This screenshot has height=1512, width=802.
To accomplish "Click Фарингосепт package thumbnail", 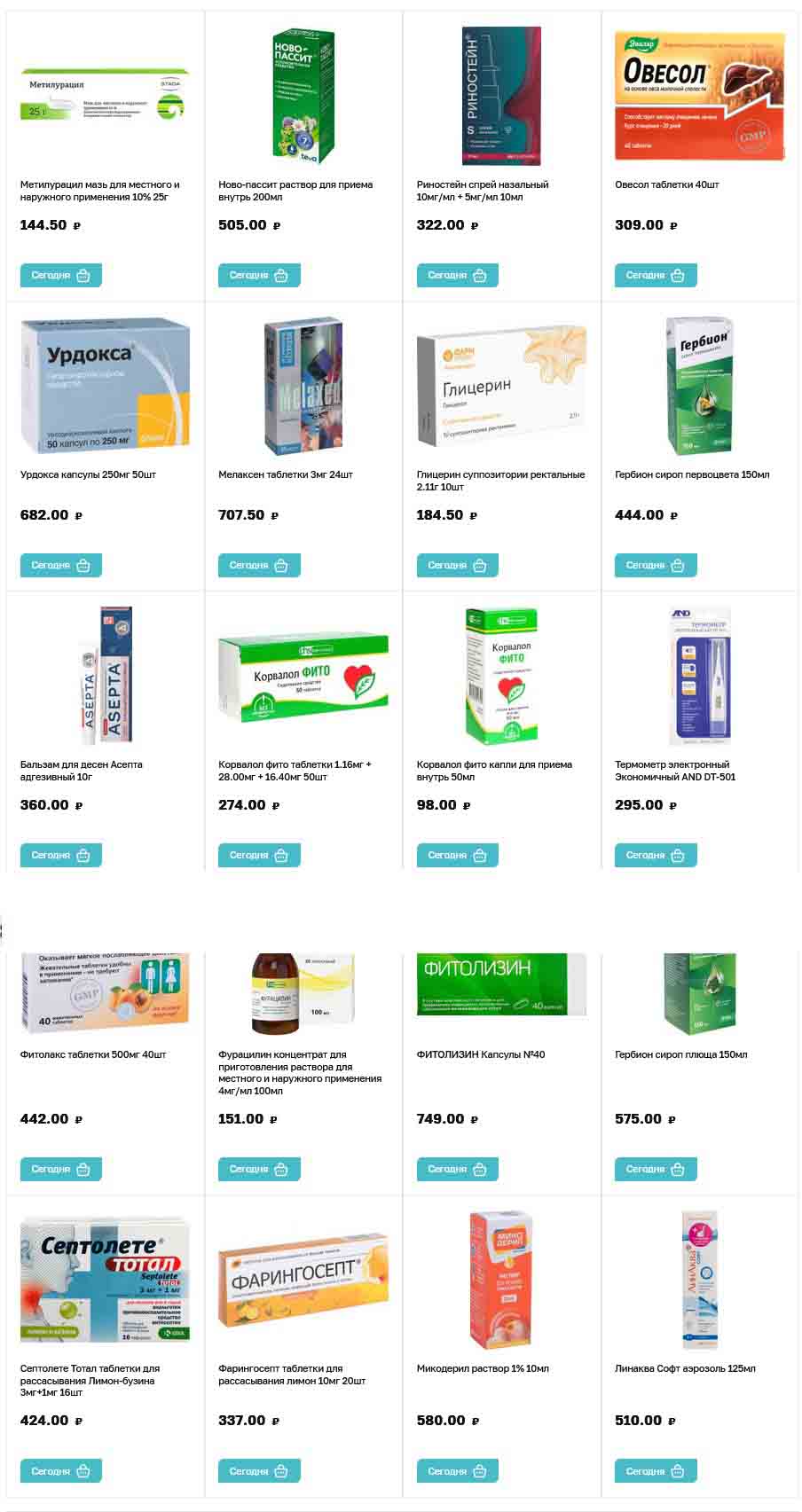I will [303, 1277].
